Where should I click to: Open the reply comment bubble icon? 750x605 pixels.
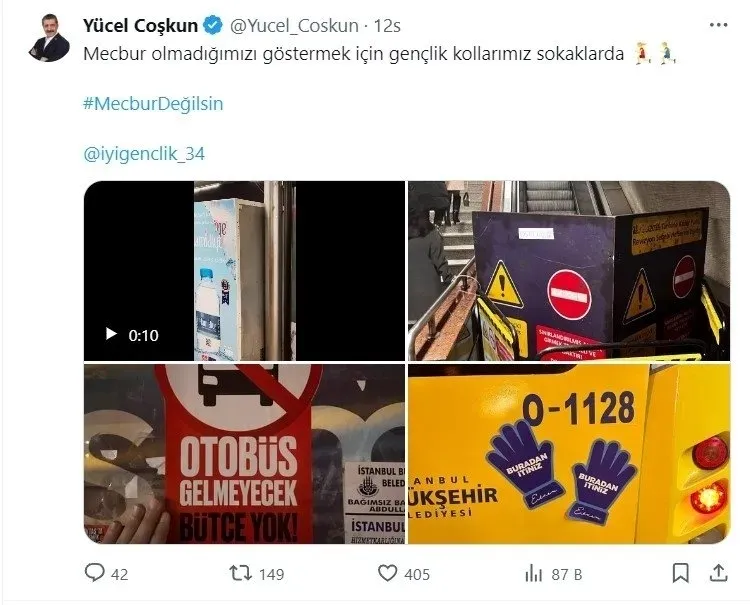[x=94, y=572]
